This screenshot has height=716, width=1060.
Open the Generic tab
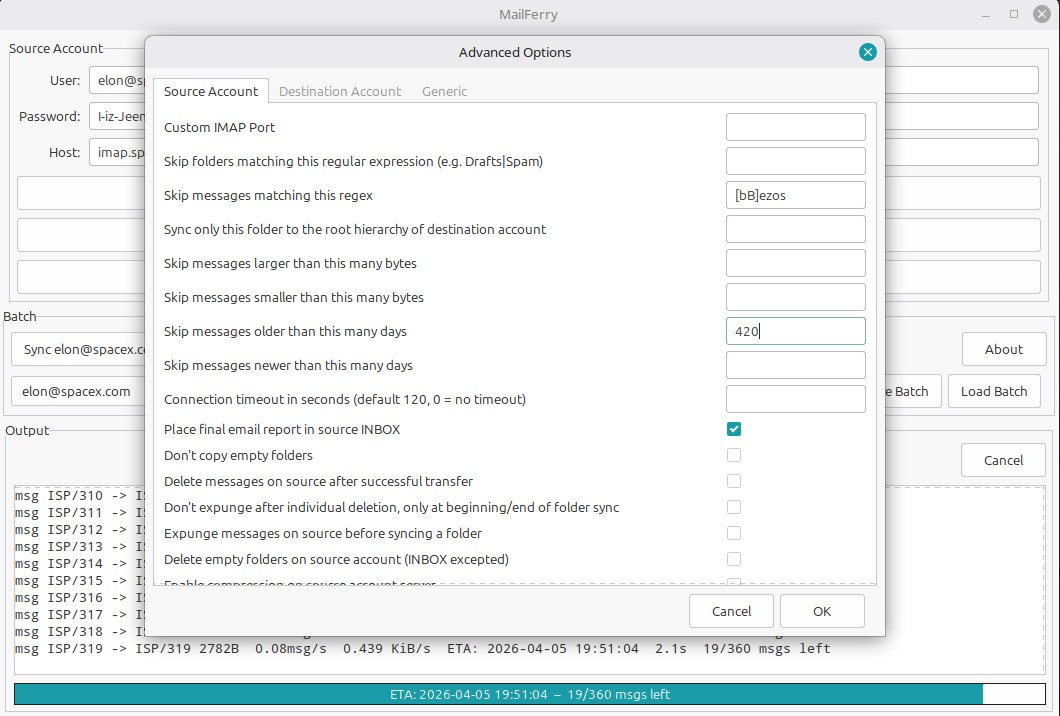point(444,91)
